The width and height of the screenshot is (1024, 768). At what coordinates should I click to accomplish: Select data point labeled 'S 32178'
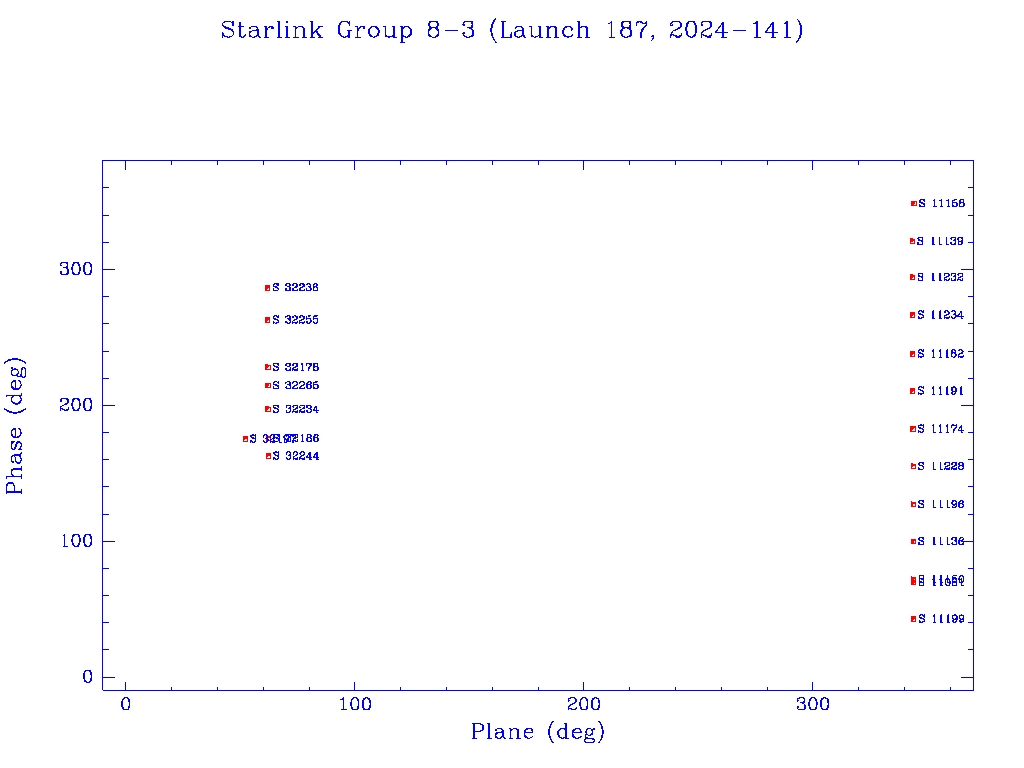click(x=268, y=368)
